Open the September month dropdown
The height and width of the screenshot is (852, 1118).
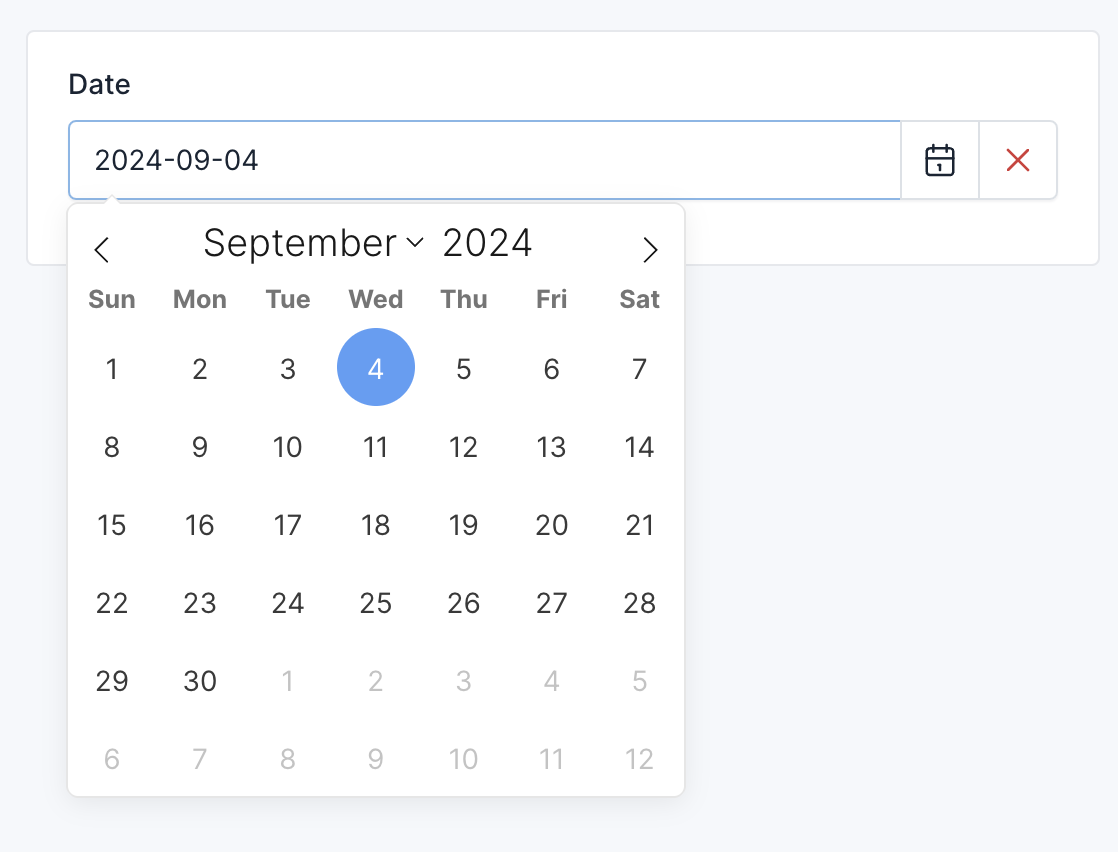click(300, 242)
